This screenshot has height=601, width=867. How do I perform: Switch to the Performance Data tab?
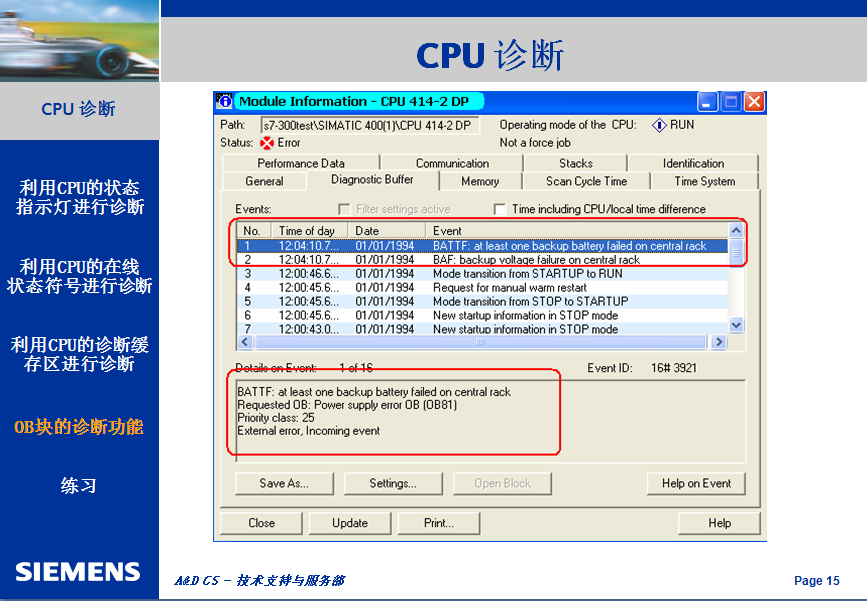(x=301, y=163)
